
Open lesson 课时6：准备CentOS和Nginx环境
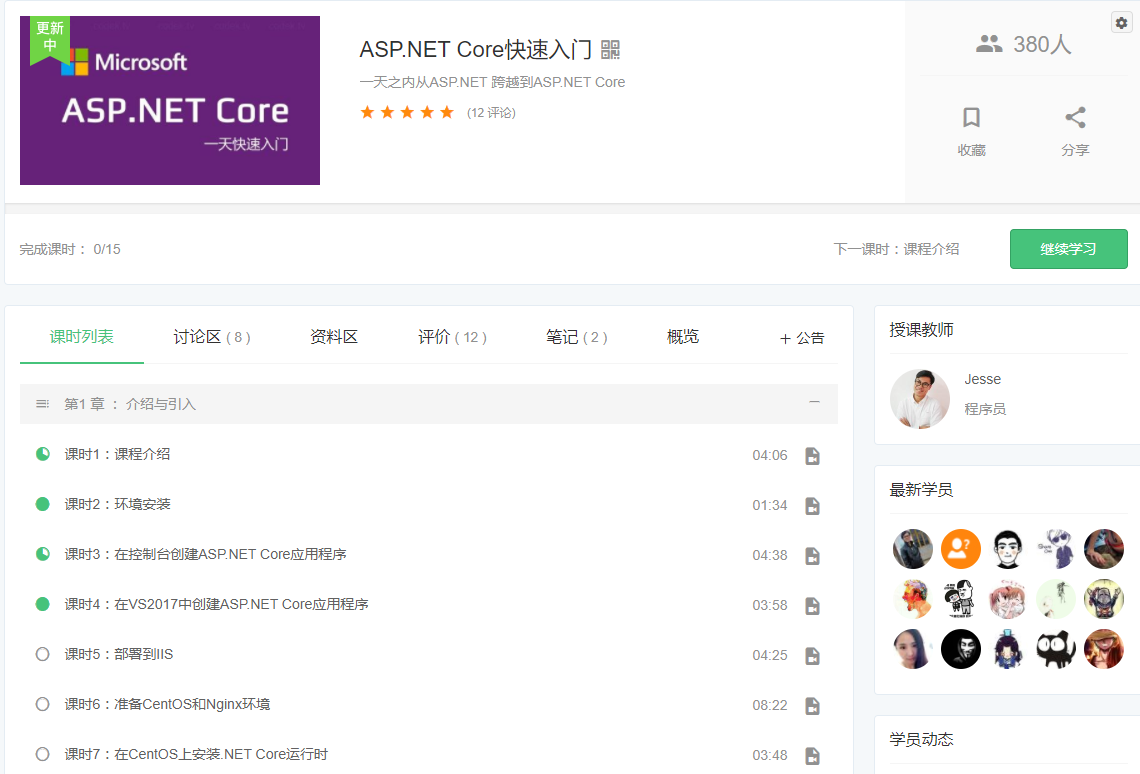167,705
